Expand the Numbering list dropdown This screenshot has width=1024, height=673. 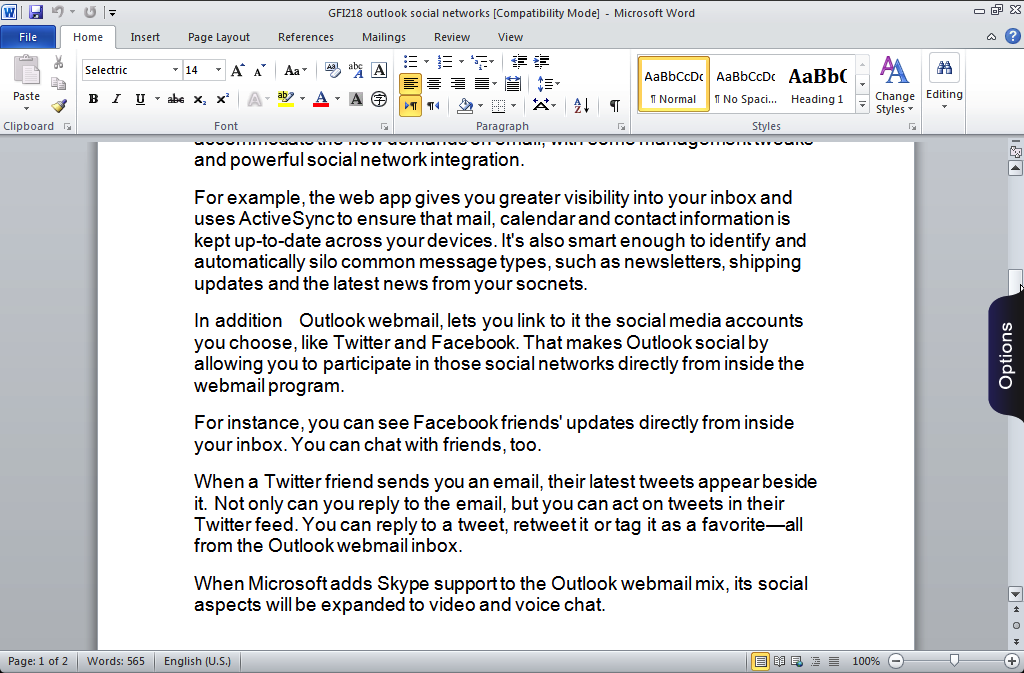461,61
